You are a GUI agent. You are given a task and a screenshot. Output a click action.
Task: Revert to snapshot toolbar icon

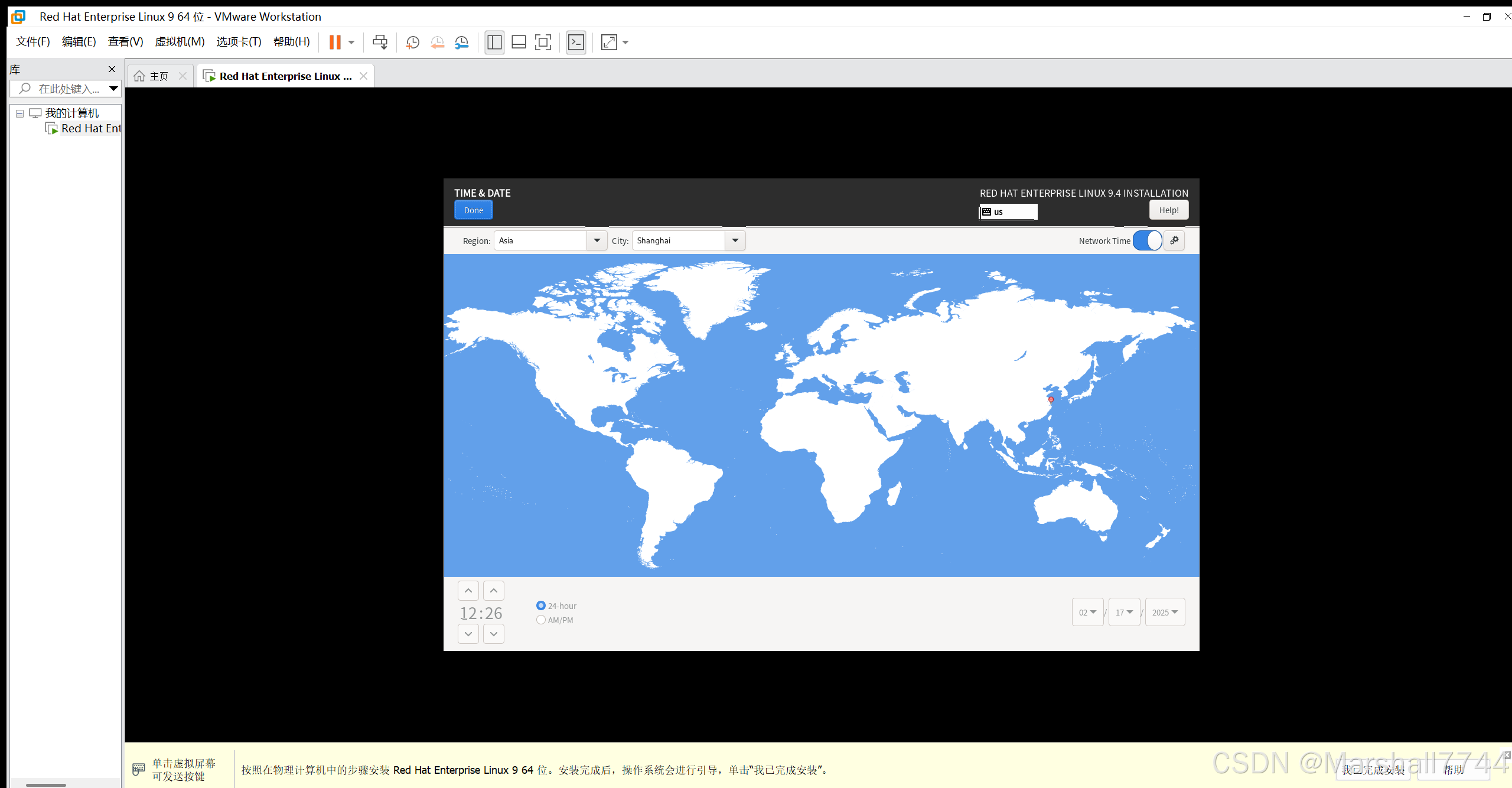437,42
